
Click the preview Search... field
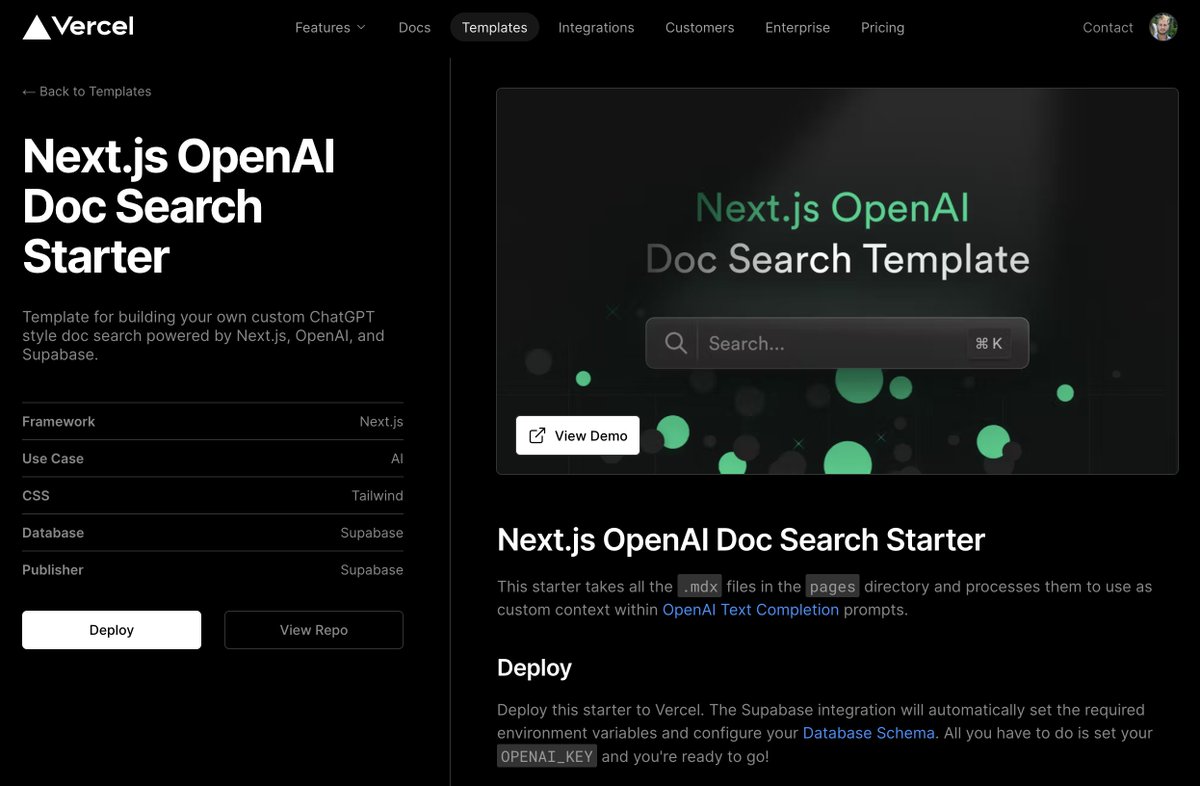point(836,343)
